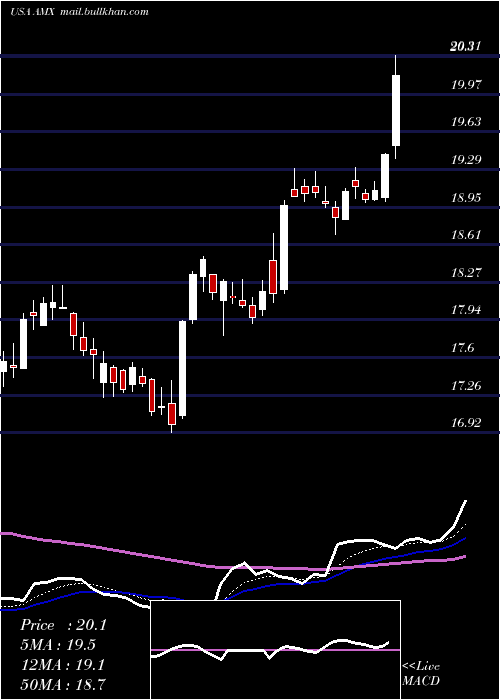Screen dimensions: 500x700
Task: Click the '<<Live MACD' label
Action: [421, 674]
